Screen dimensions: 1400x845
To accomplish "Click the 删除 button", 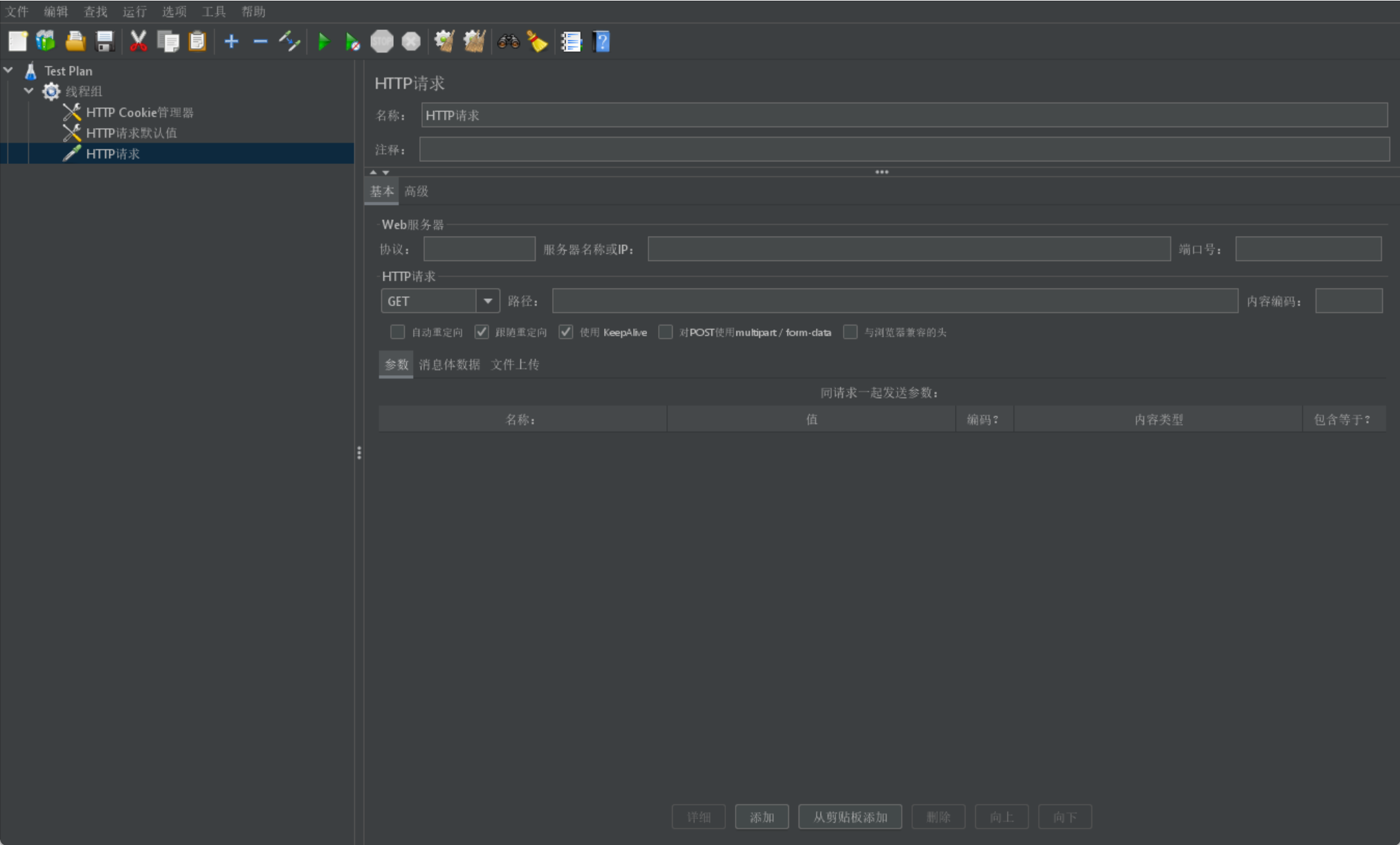I will coord(938,817).
